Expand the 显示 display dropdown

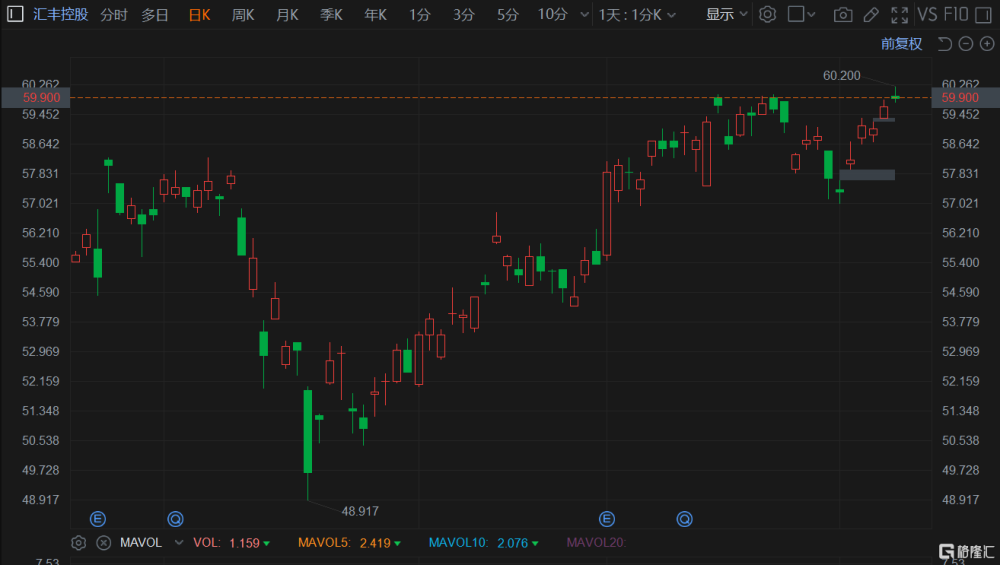tap(726, 14)
